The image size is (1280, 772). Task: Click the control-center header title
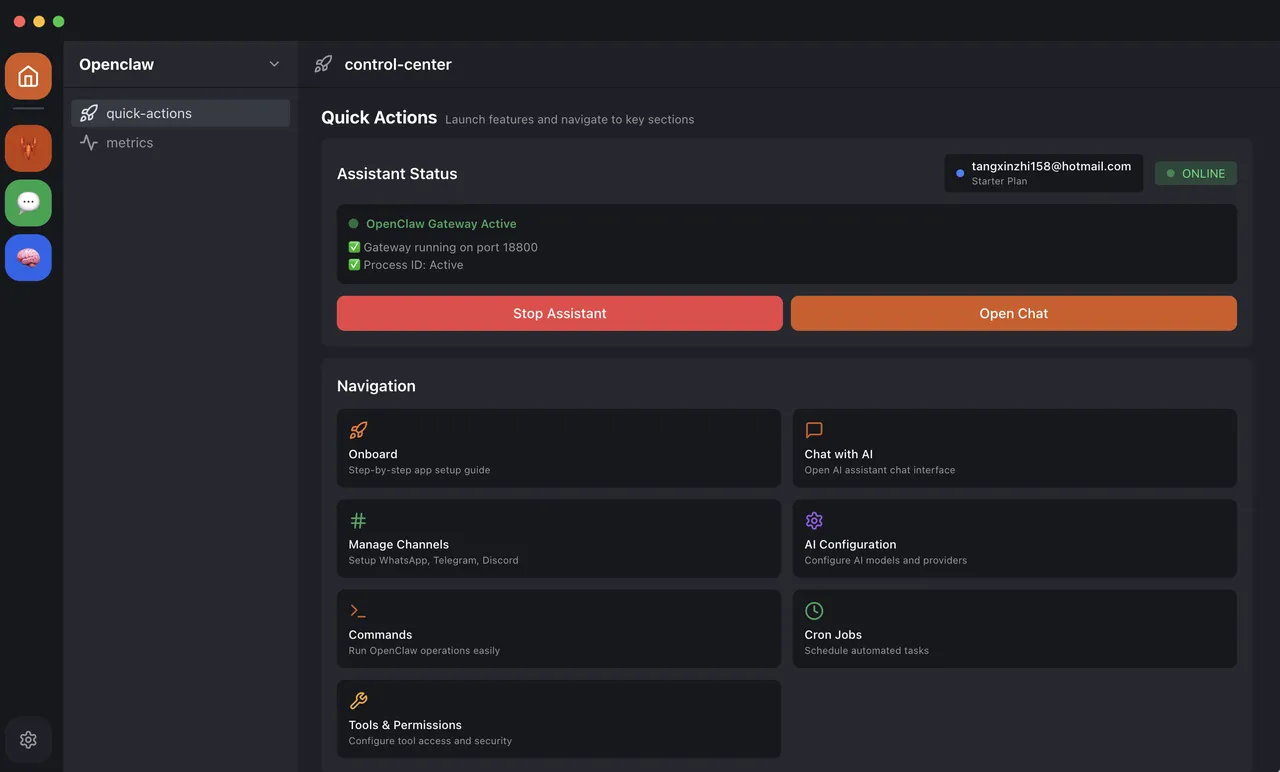click(397, 64)
